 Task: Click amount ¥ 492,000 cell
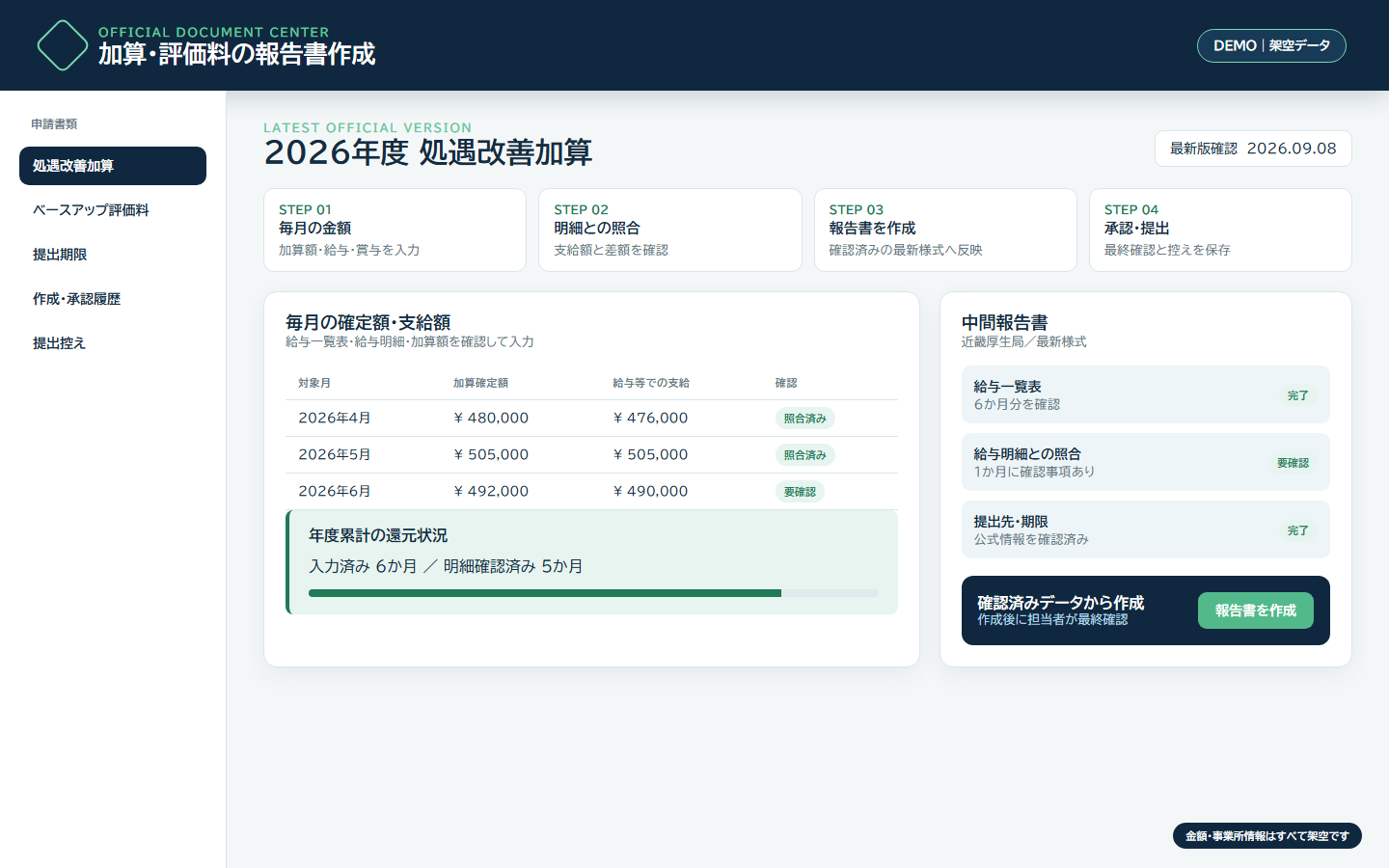point(491,491)
